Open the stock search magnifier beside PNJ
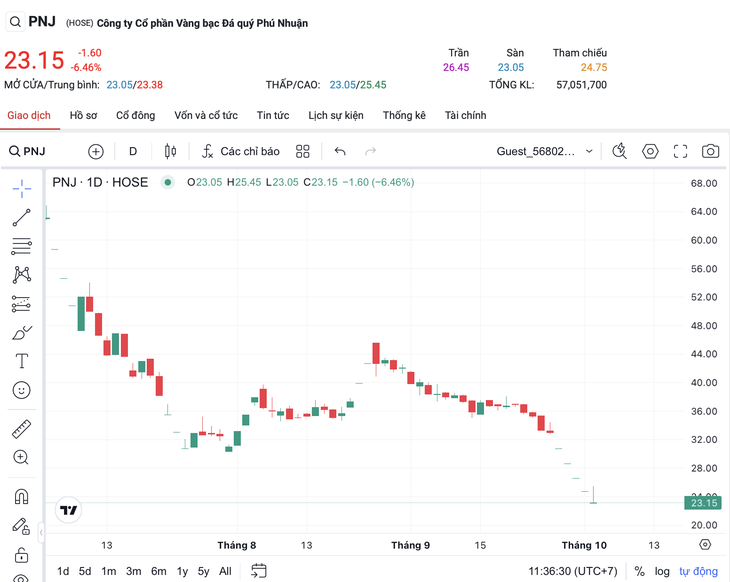This screenshot has width=730, height=582. click(x=15, y=22)
